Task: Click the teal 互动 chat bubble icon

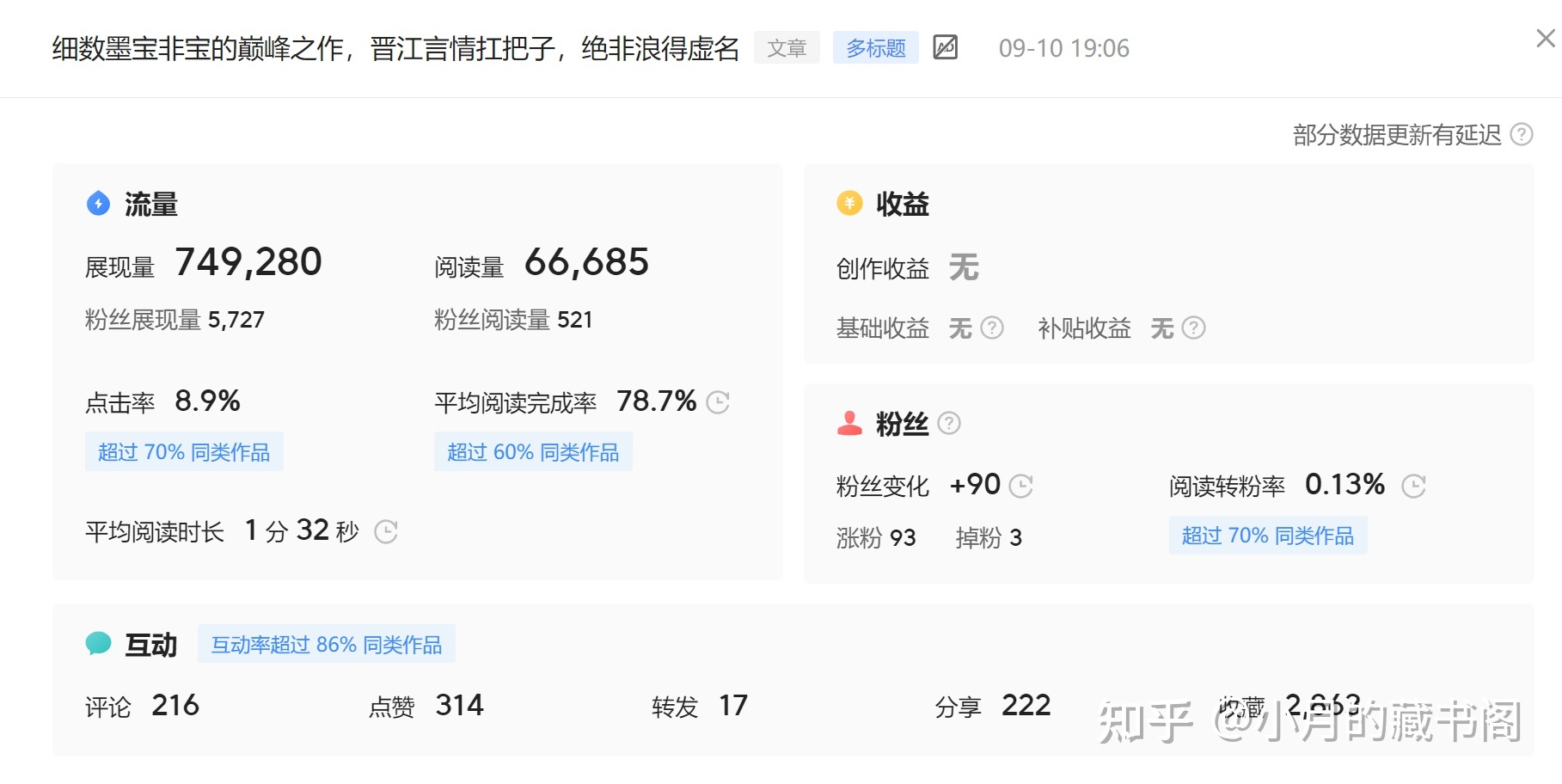Action: coord(99,644)
